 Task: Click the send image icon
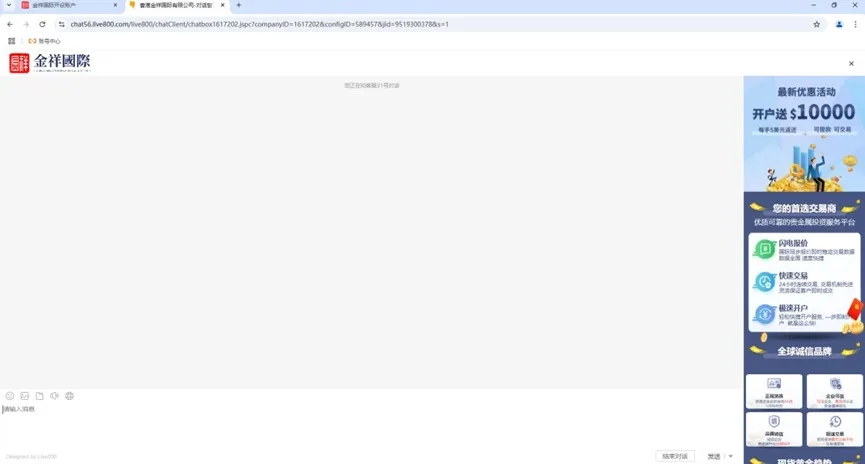coord(25,396)
